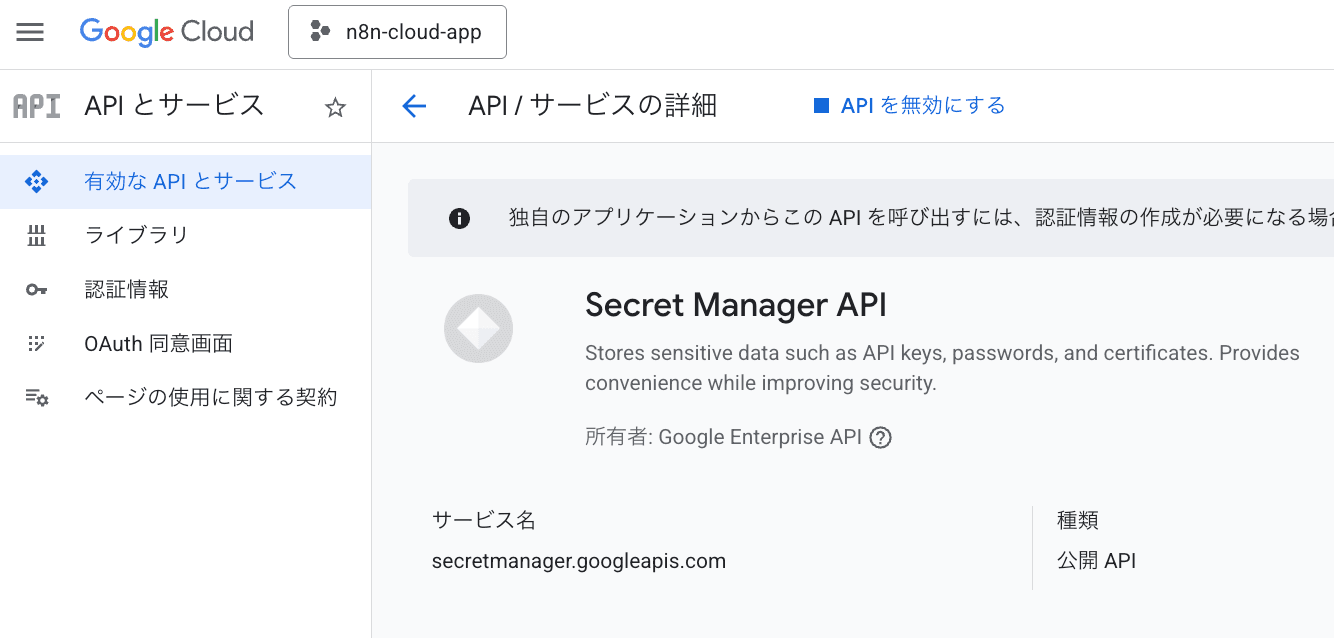Image resolution: width=1334 pixels, height=638 pixels.
Task: Click the Secret Manager API logo
Action: point(478,328)
